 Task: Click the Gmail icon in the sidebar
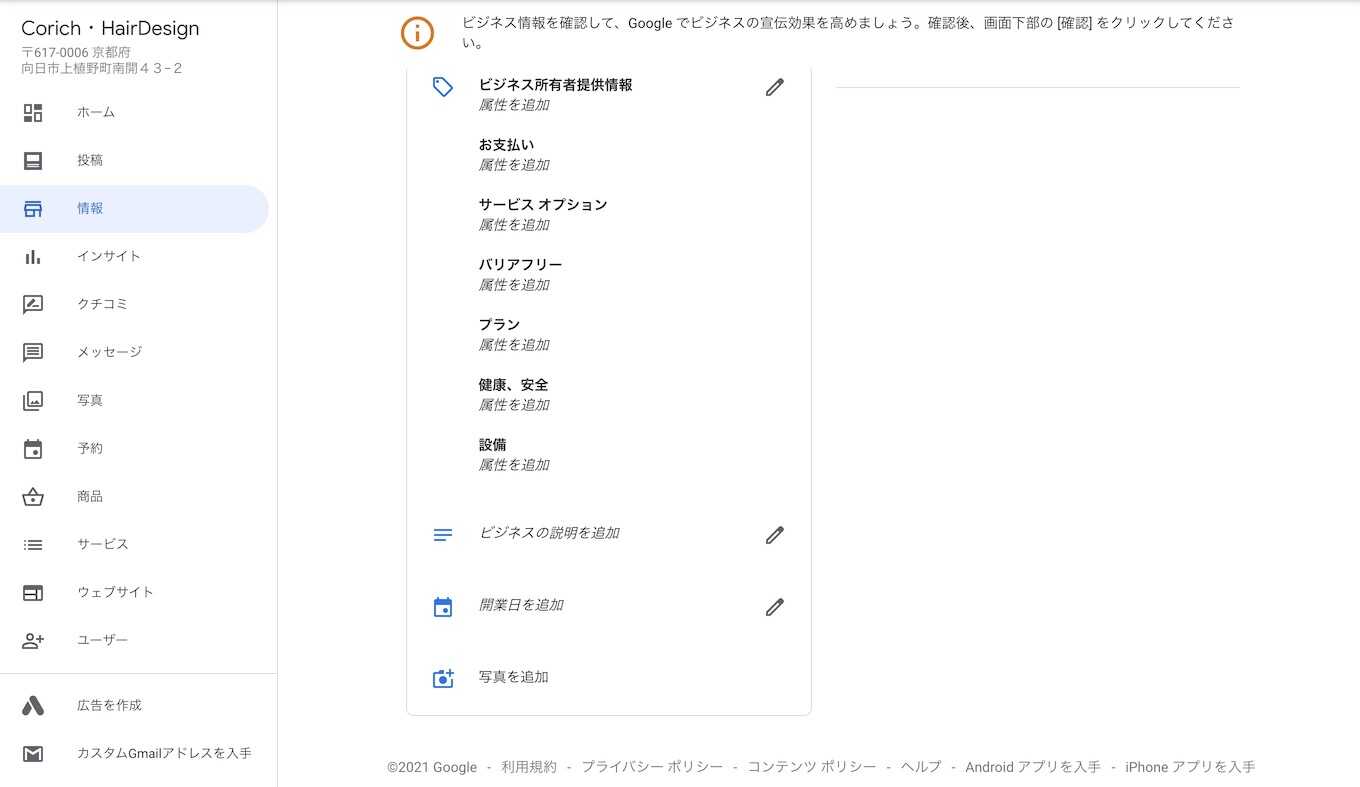coord(33,753)
